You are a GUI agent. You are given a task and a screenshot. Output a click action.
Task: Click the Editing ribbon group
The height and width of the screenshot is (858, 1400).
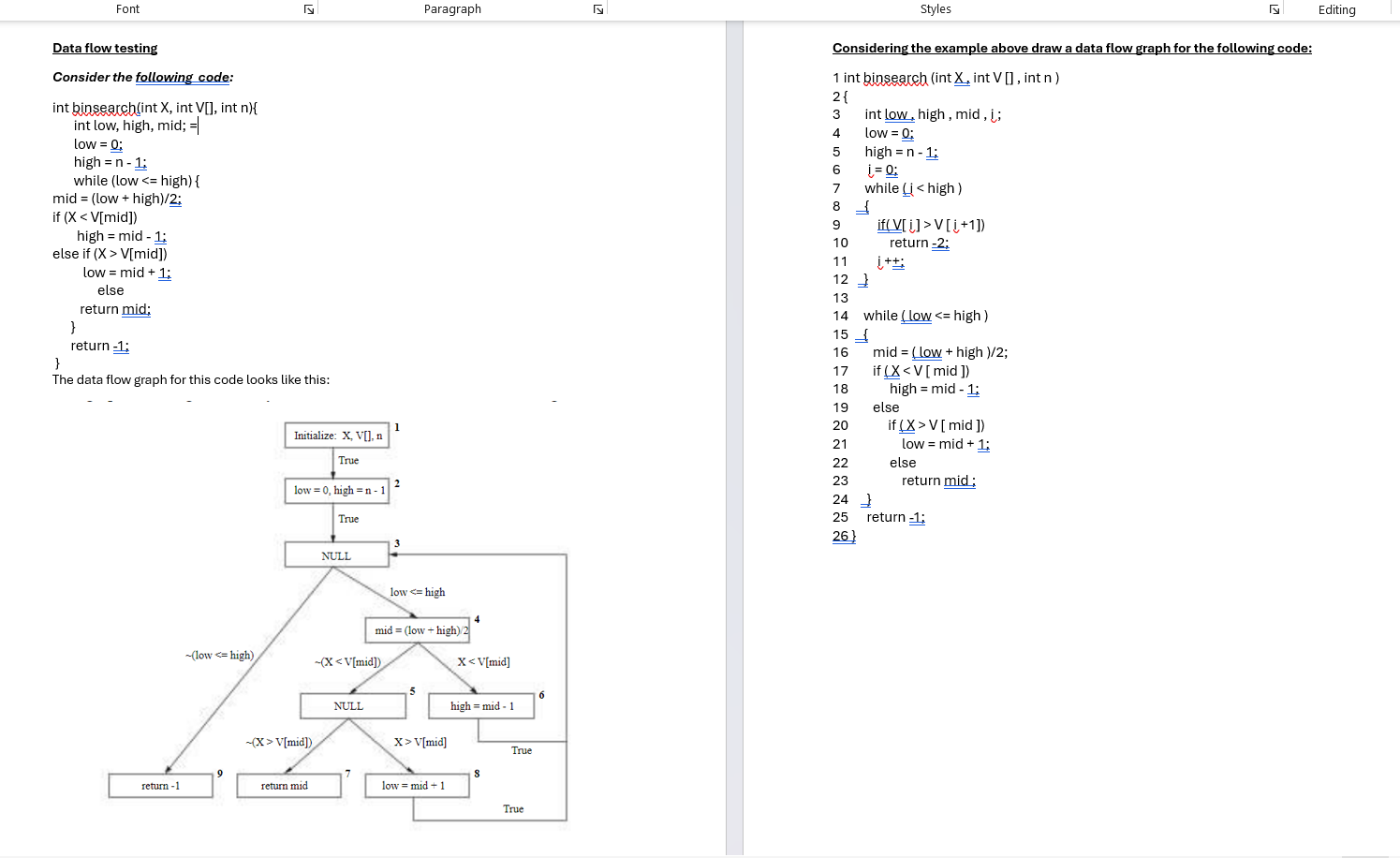(1336, 9)
